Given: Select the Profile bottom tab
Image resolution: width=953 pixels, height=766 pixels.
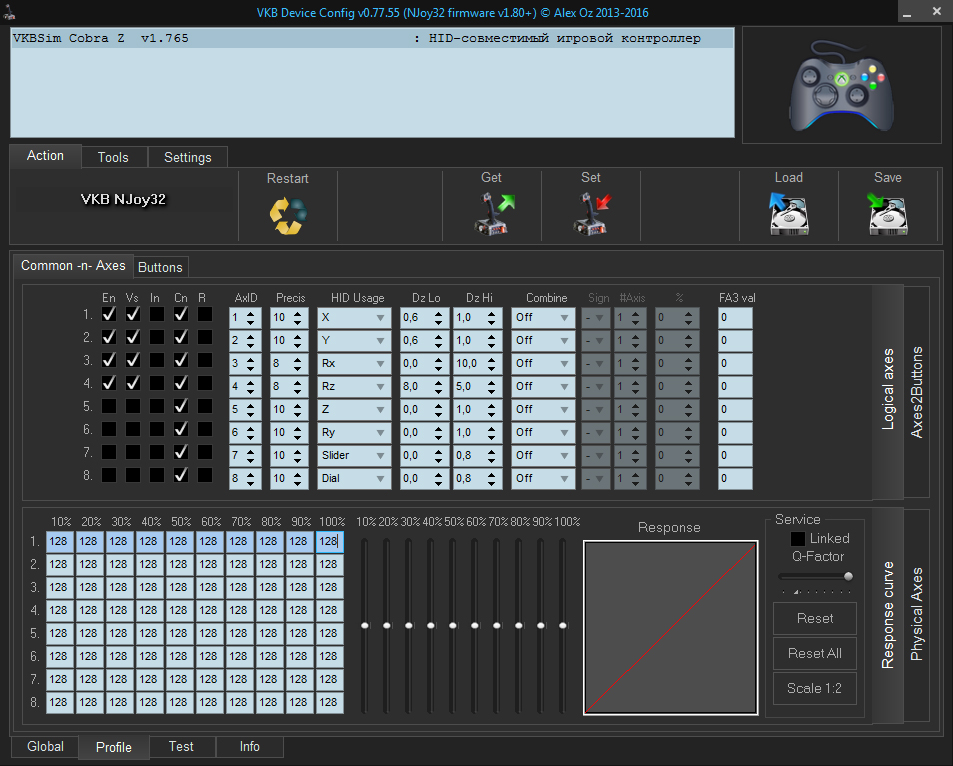Looking at the screenshot, I should tap(114, 747).
